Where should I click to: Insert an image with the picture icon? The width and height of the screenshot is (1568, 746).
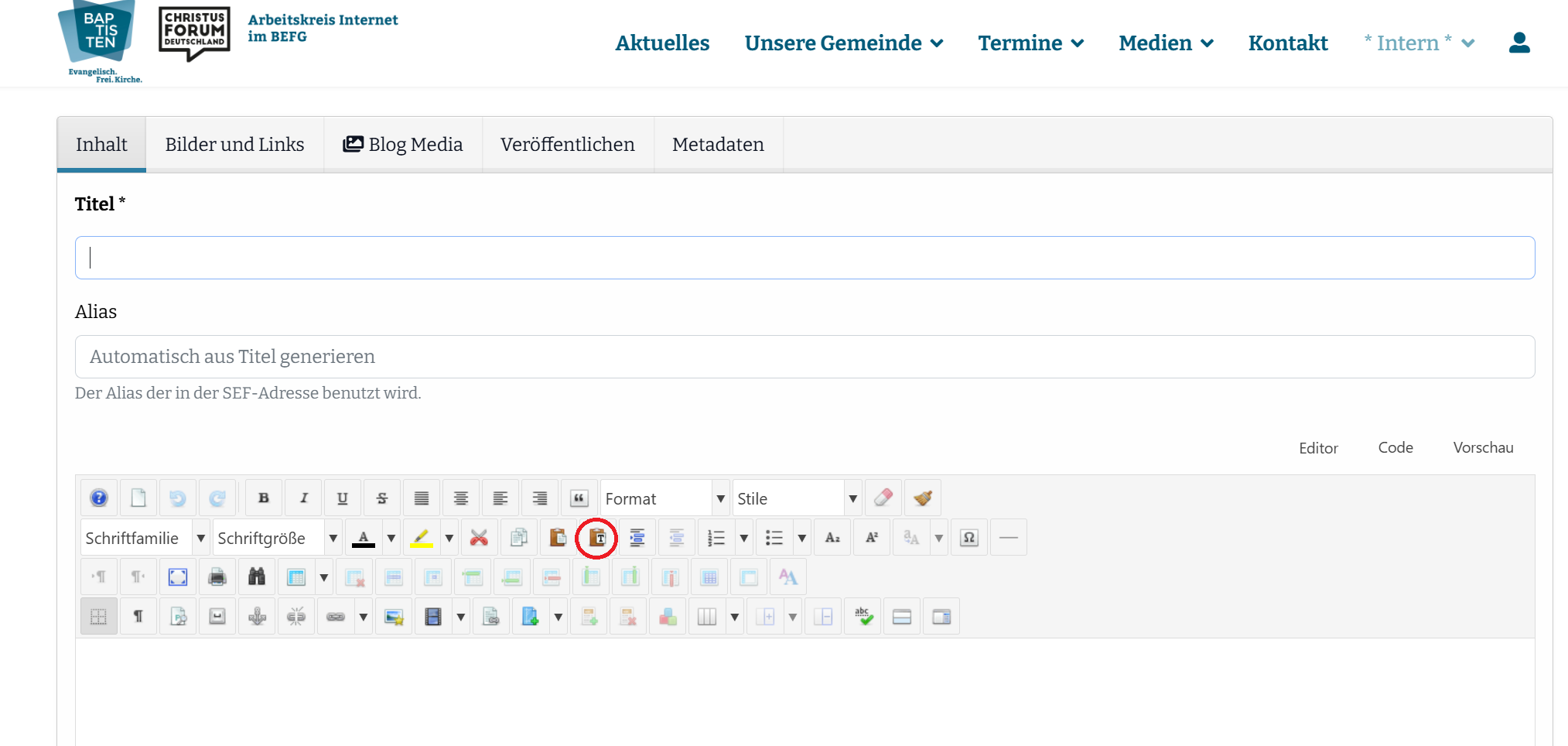pyautogui.click(x=394, y=616)
